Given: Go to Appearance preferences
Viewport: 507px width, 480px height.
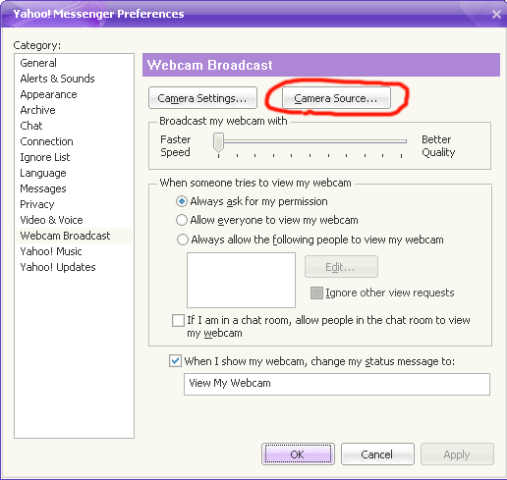Looking at the screenshot, I should click(x=49, y=94).
